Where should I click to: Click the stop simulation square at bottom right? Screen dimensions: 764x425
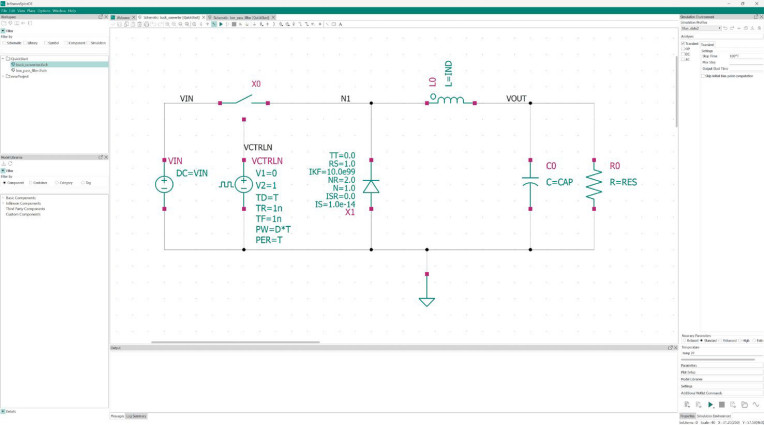tap(722, 405)
